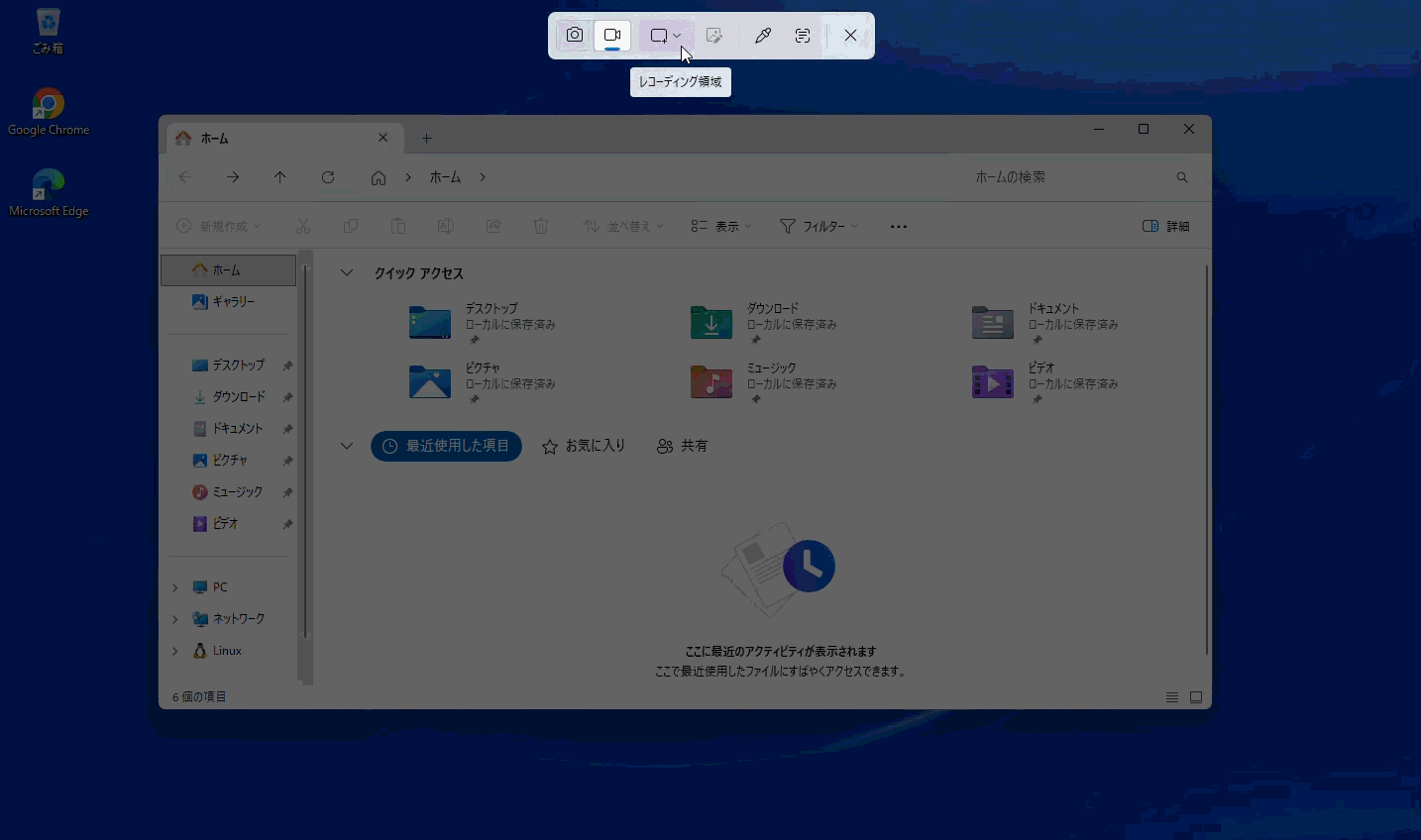Viewport: 1421px width, 840px height.
Task: Expand chevron between house icon and ホーム
Action: pos(408,177)
